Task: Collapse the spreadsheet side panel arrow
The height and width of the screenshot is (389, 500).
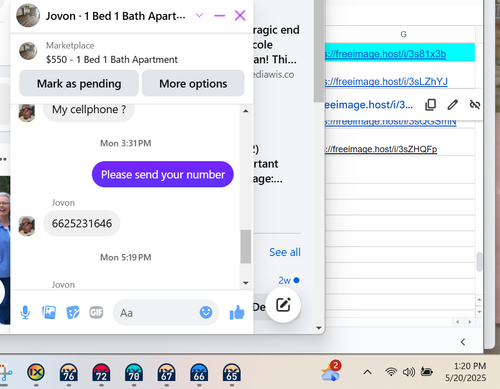Action: (x=463, y=342)
